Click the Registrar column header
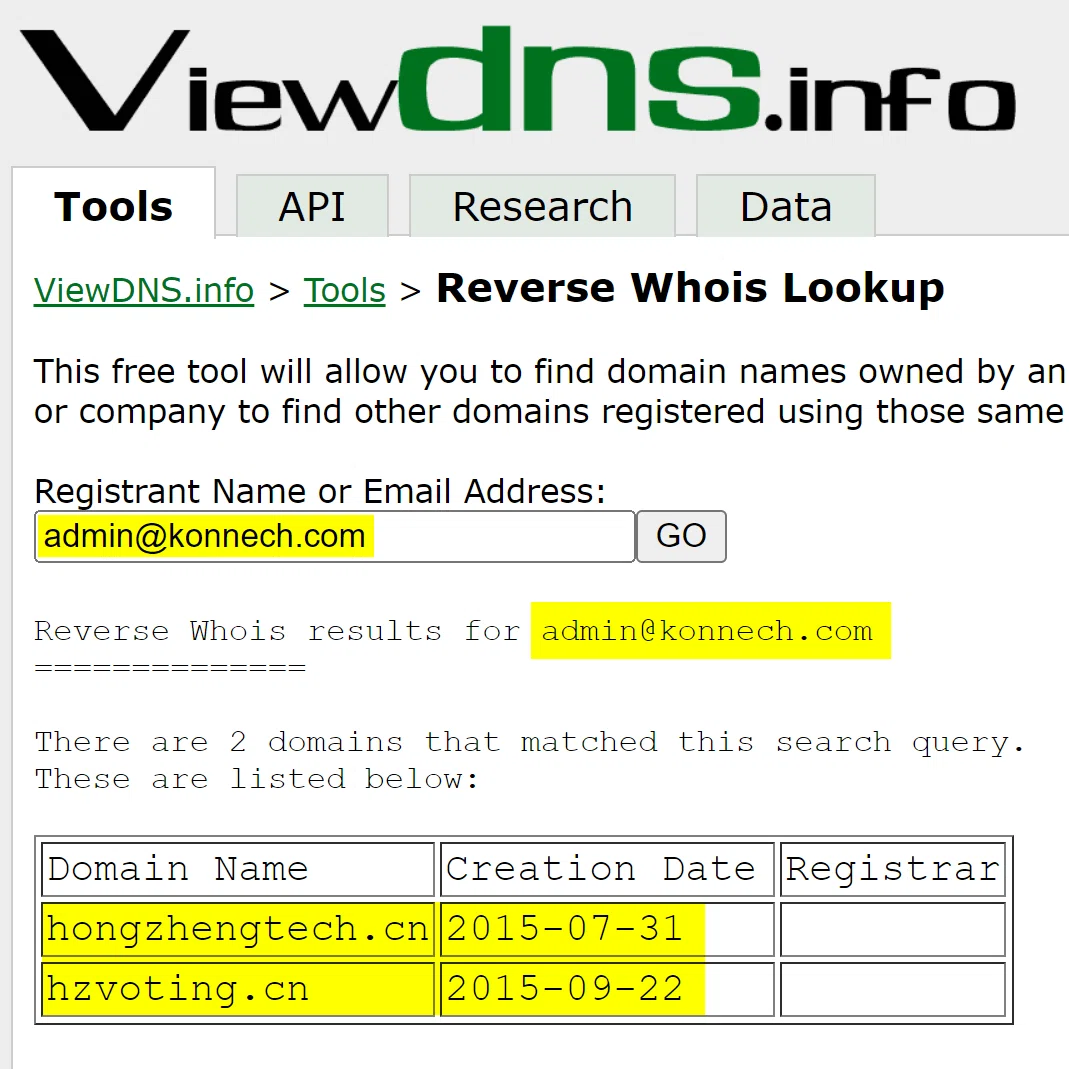 [892, 869]
